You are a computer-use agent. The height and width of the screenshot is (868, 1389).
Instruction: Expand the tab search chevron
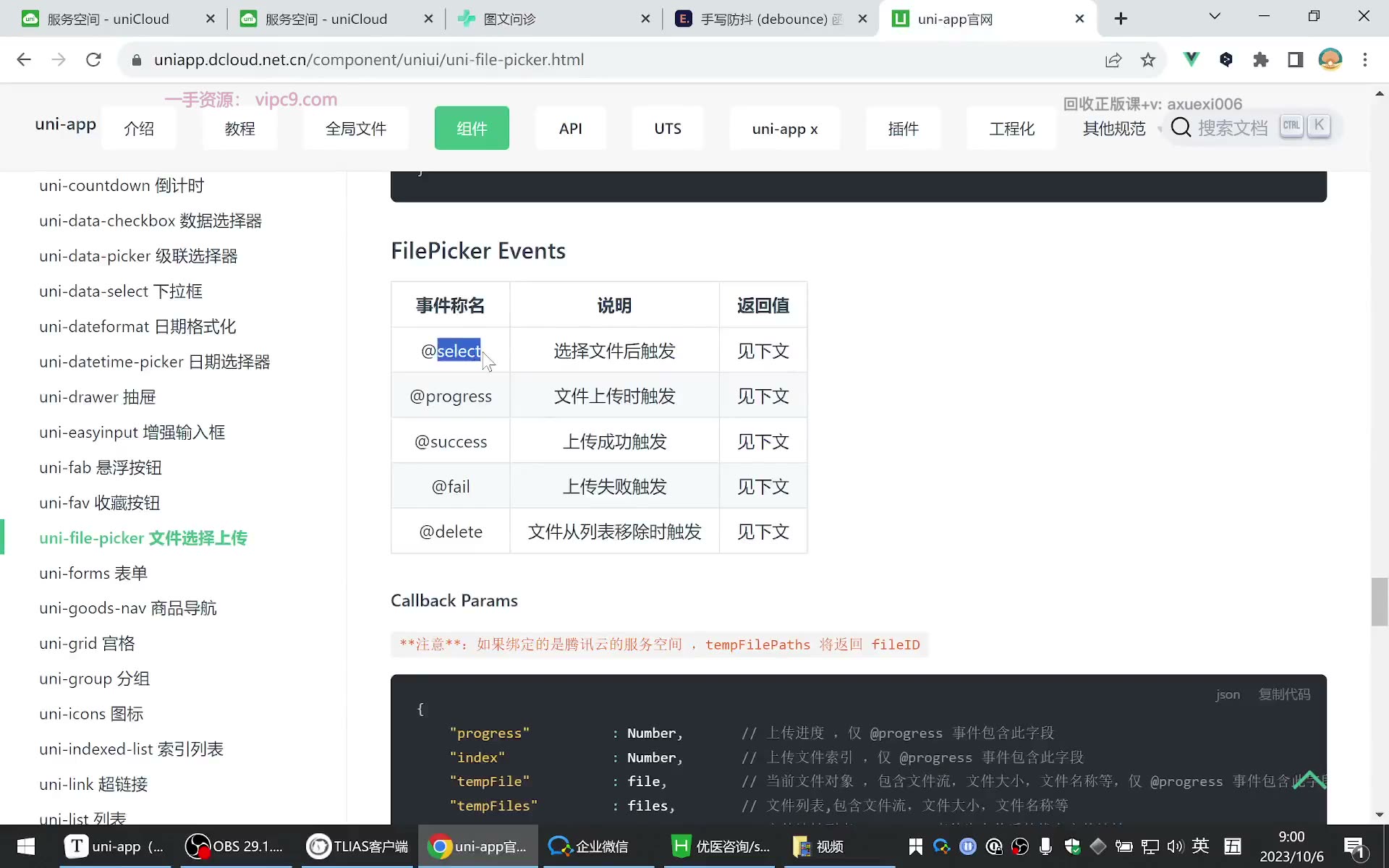tap(1215, 16)
